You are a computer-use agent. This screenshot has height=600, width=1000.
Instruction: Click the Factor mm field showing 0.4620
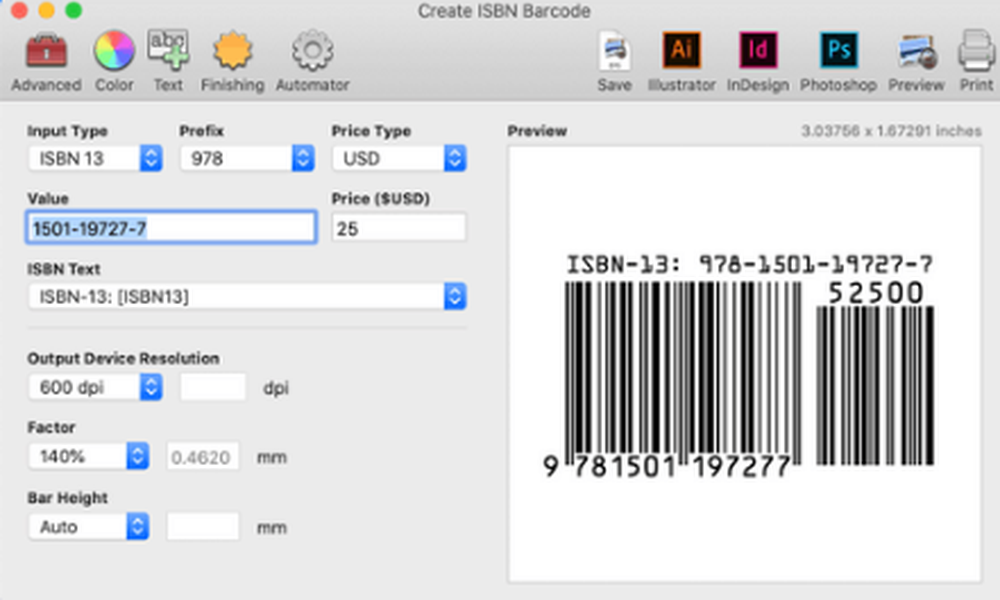203,457
